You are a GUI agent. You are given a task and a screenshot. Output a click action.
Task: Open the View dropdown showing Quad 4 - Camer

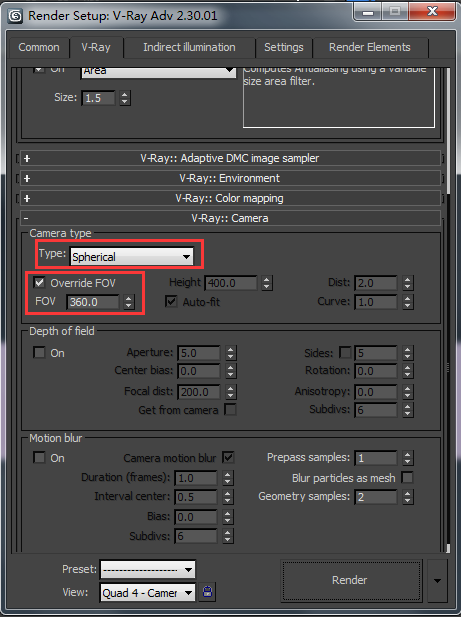[x=148, y=592]
